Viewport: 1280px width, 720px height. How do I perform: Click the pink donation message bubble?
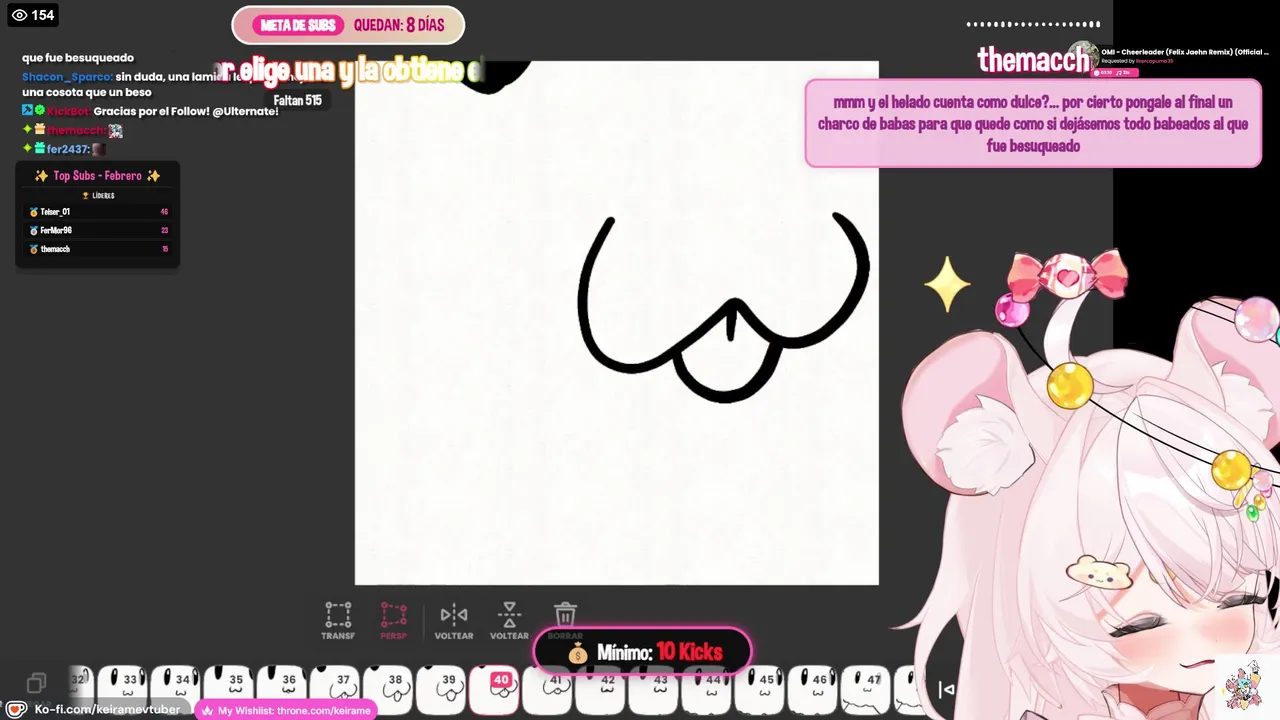[x=1033, y=124]
